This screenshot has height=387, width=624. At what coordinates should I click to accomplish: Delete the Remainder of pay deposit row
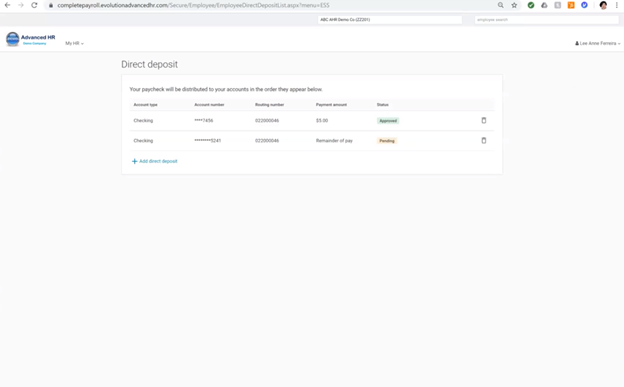[x=484, y=140]
